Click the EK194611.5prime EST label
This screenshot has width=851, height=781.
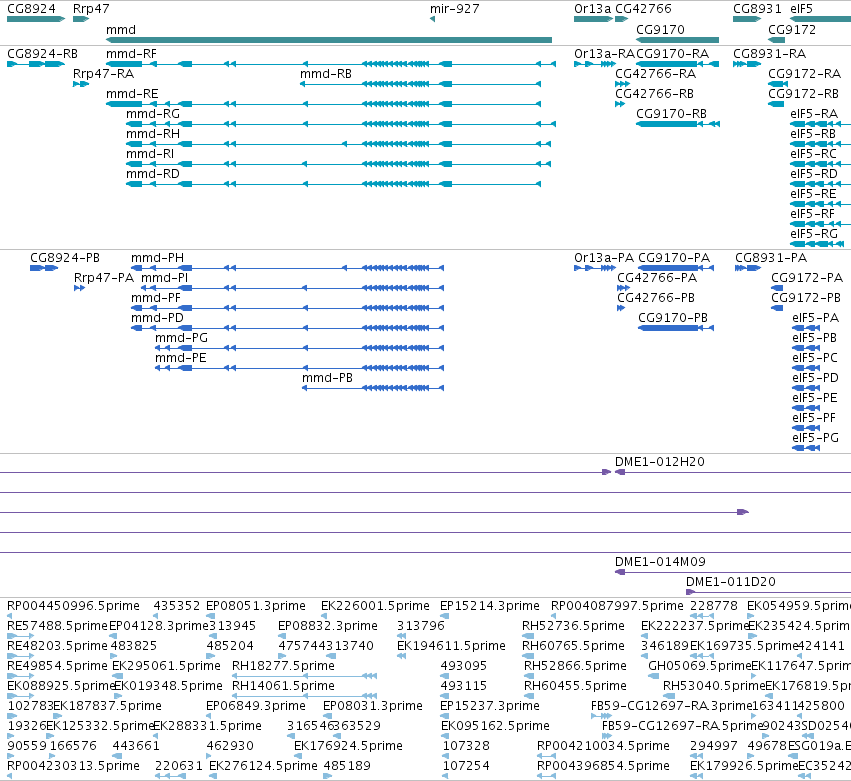452,645
